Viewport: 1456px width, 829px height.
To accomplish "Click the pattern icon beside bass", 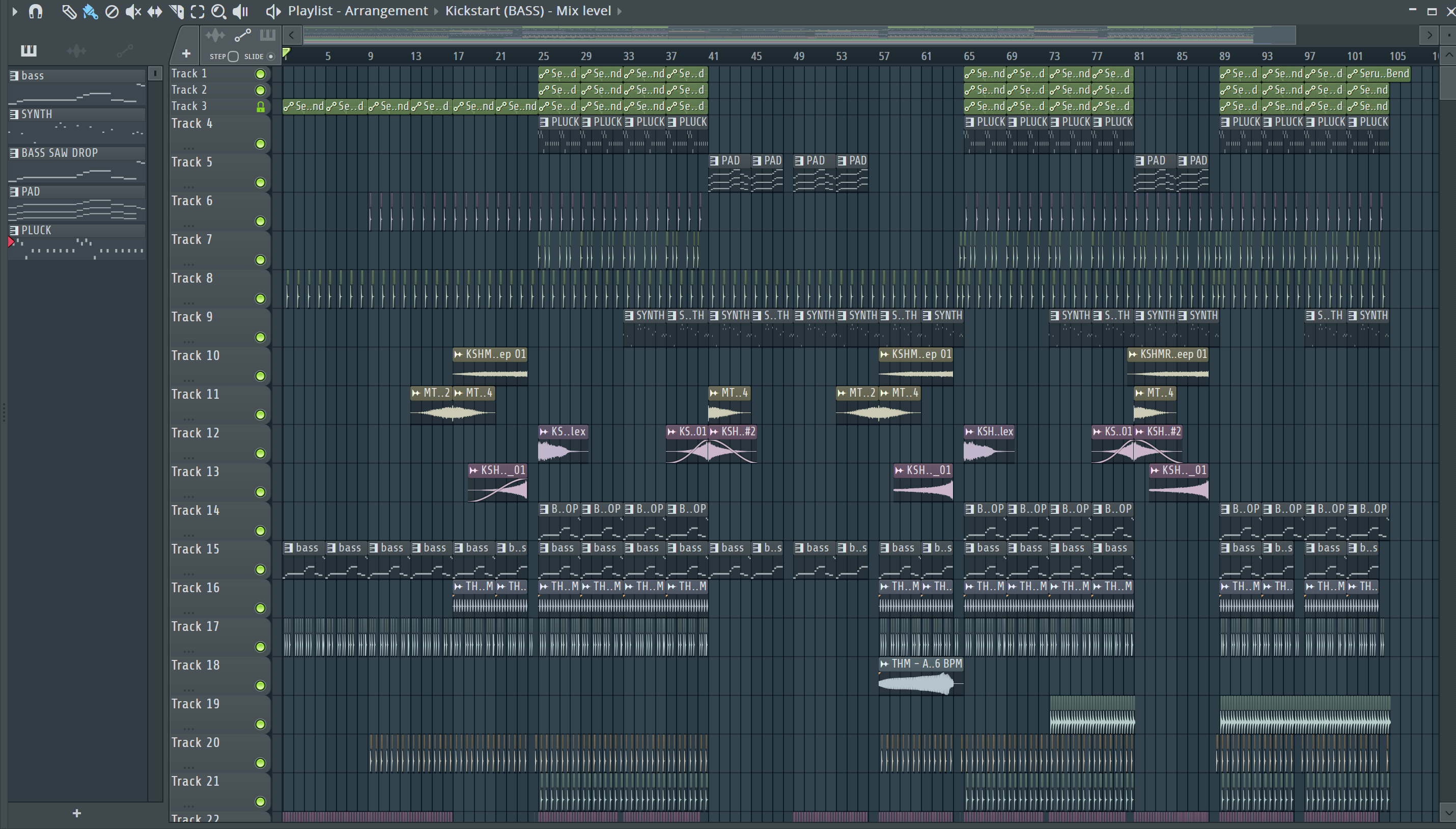I will click(x=14, y=76).
